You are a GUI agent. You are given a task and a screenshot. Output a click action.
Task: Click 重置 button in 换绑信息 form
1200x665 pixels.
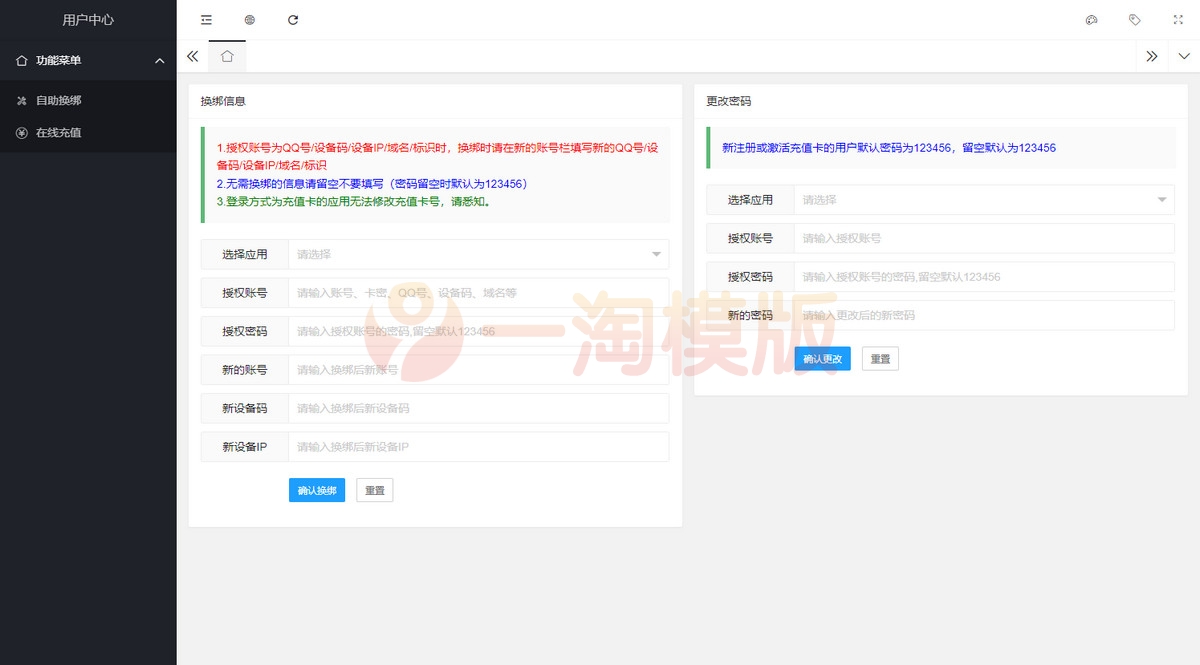[x=375, y=490]
